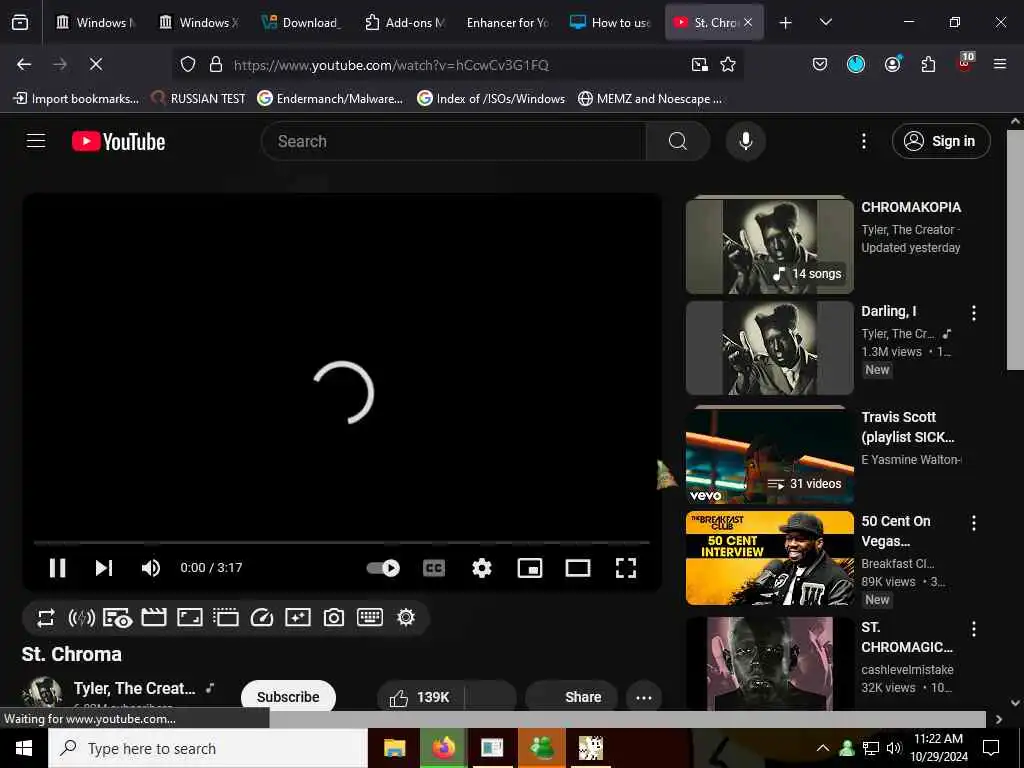The image size is (1024, 768).
Task: Open Firefox application menu
Action: point(1000,64)
